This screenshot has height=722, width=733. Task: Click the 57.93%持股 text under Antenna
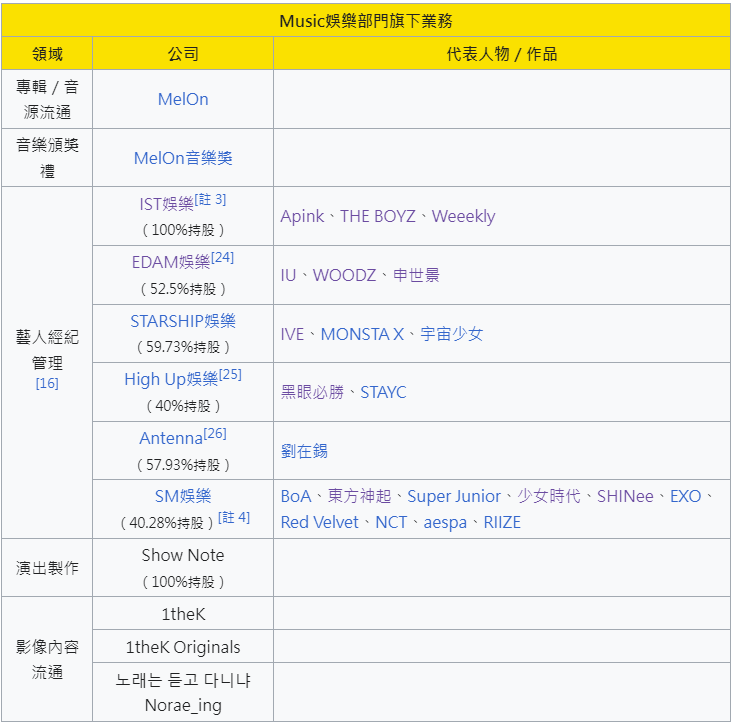pos(183,465)
